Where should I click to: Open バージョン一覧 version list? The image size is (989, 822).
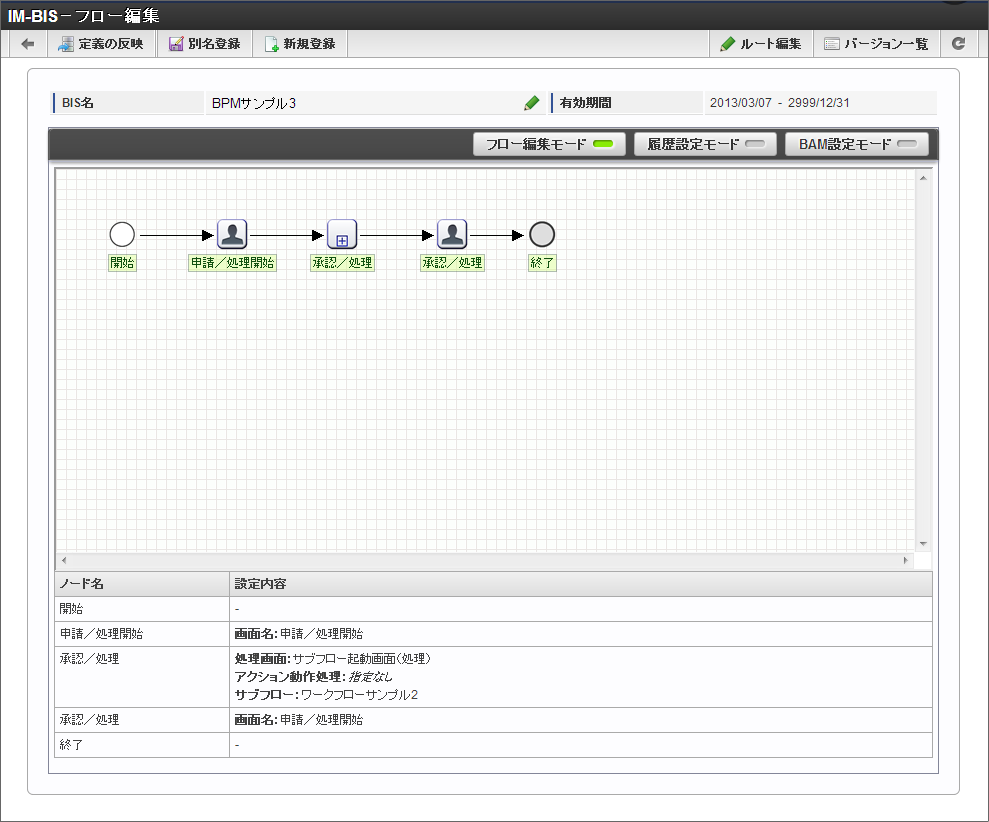point(875,44)
